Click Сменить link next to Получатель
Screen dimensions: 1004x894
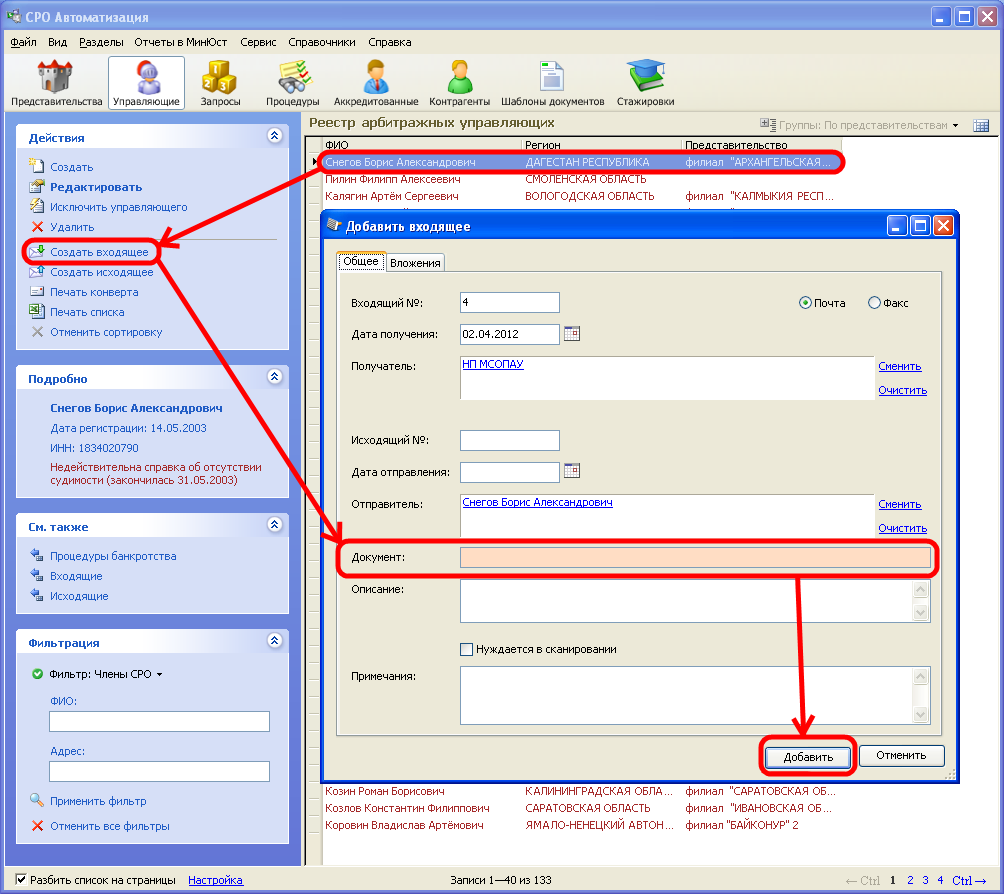tap(899, 366)
